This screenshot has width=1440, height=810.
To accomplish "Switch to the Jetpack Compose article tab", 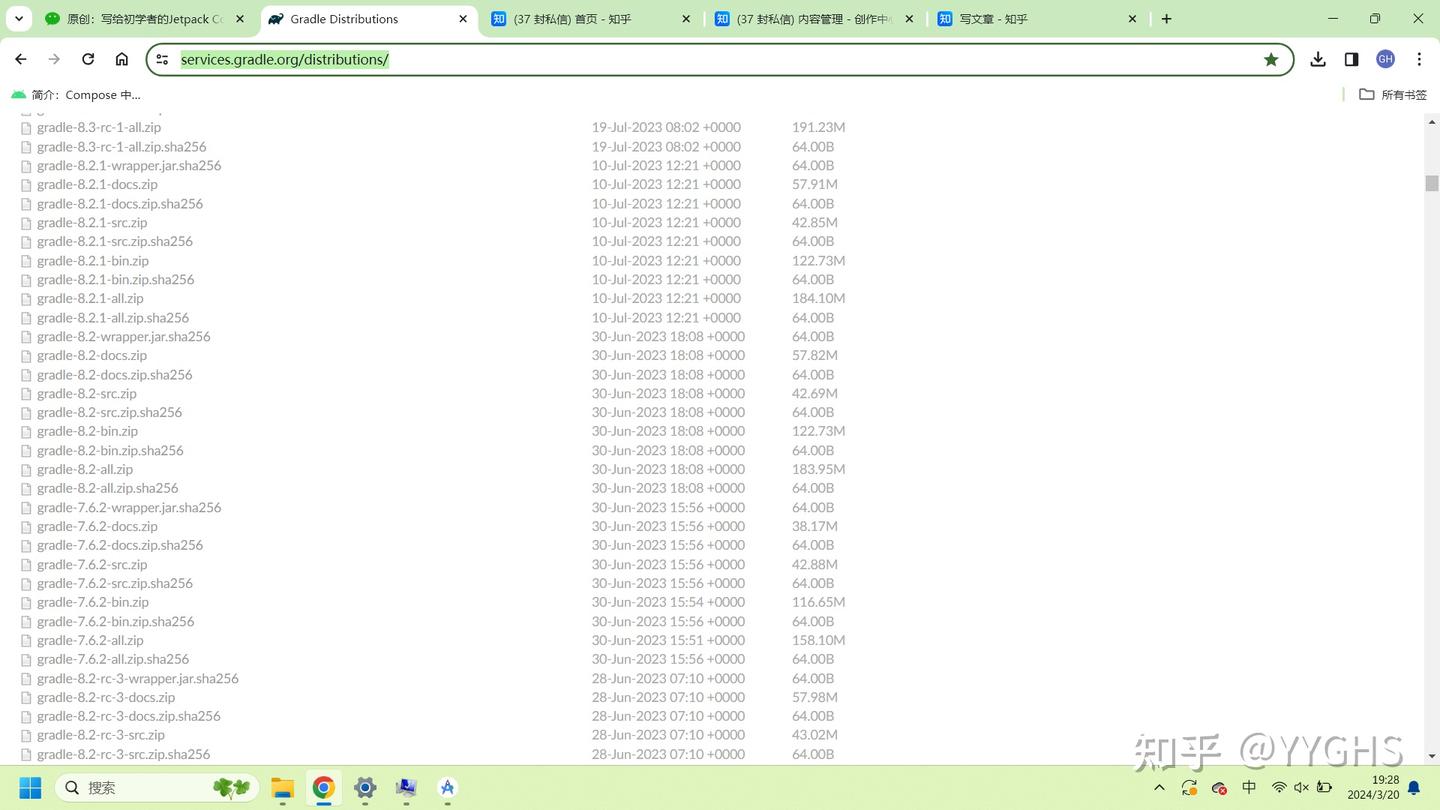I will [146, 19].
